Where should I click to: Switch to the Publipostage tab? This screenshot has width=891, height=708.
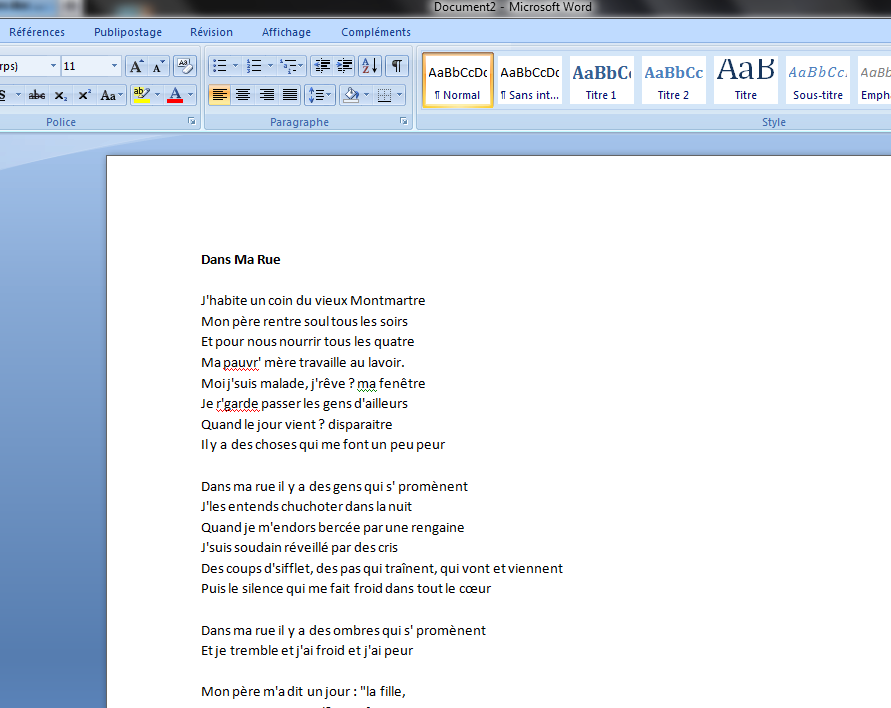pyautogui.click(x=128, y=32)
